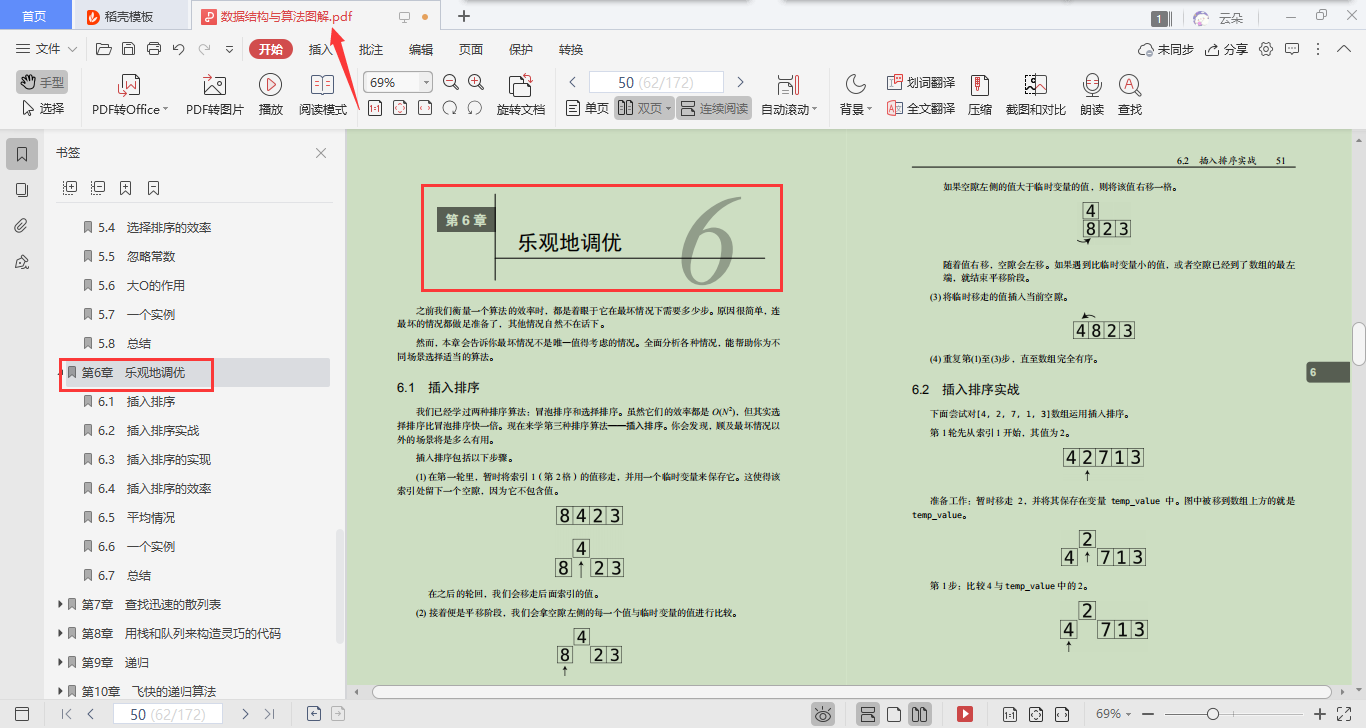Switch to the 编辑 ribbon tab
This screenshot has width=1366, height=728.
click(x=421, y=49)
